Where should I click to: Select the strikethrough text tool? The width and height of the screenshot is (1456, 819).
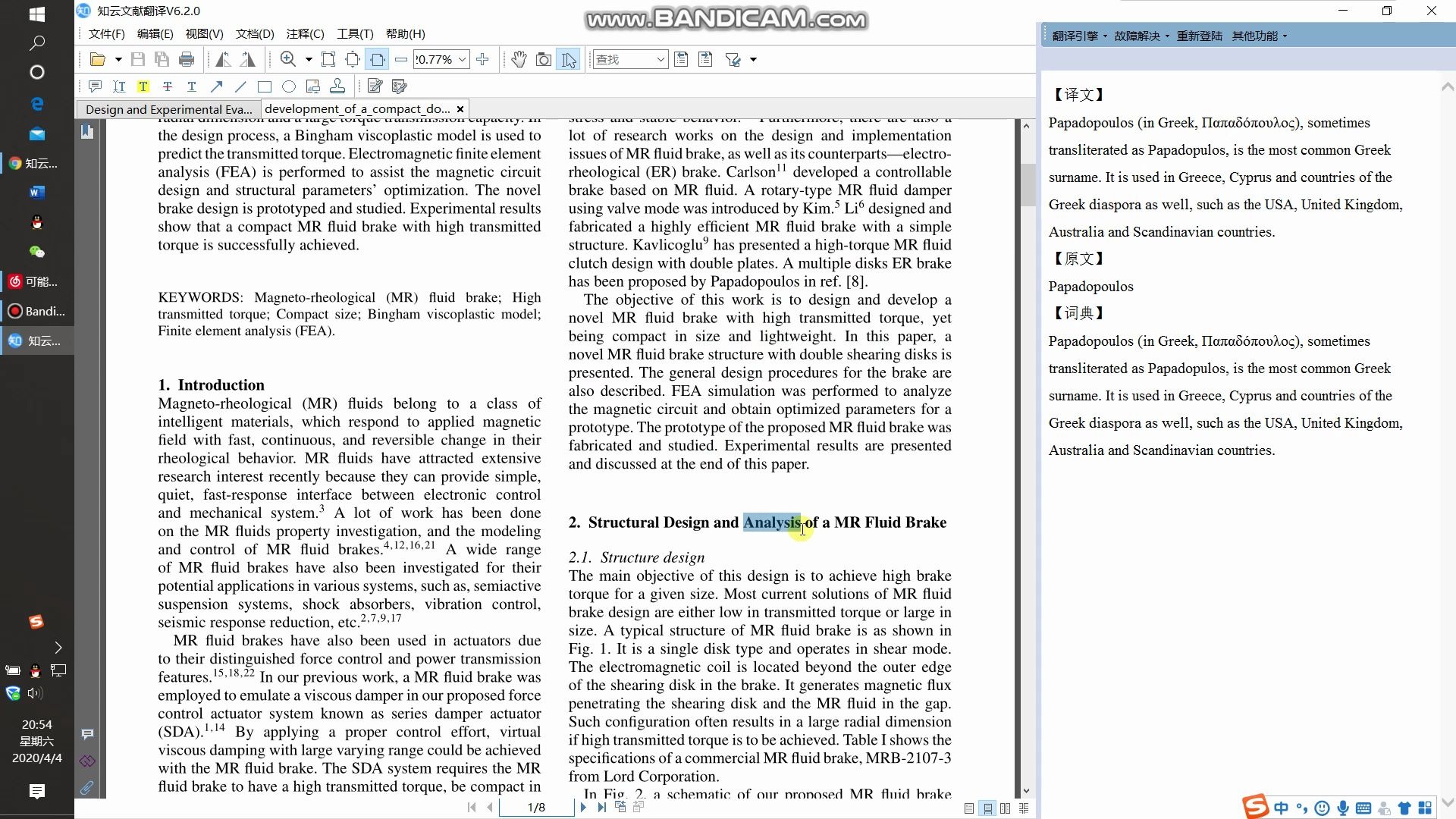tap(168, 86)
